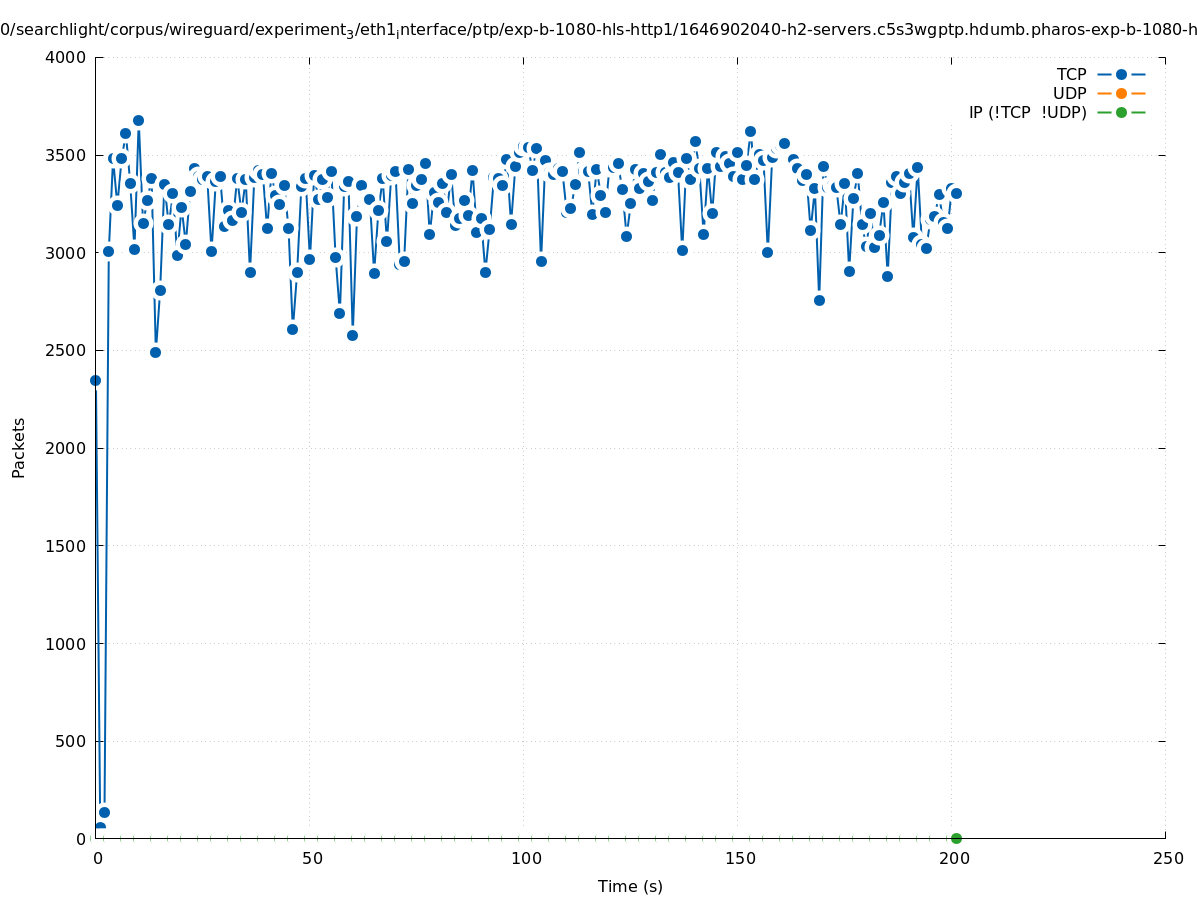This screenshot has width=1197, height=900.
Task: Click the 4000 tick label on the y-axis
Action: pos(65,57)
